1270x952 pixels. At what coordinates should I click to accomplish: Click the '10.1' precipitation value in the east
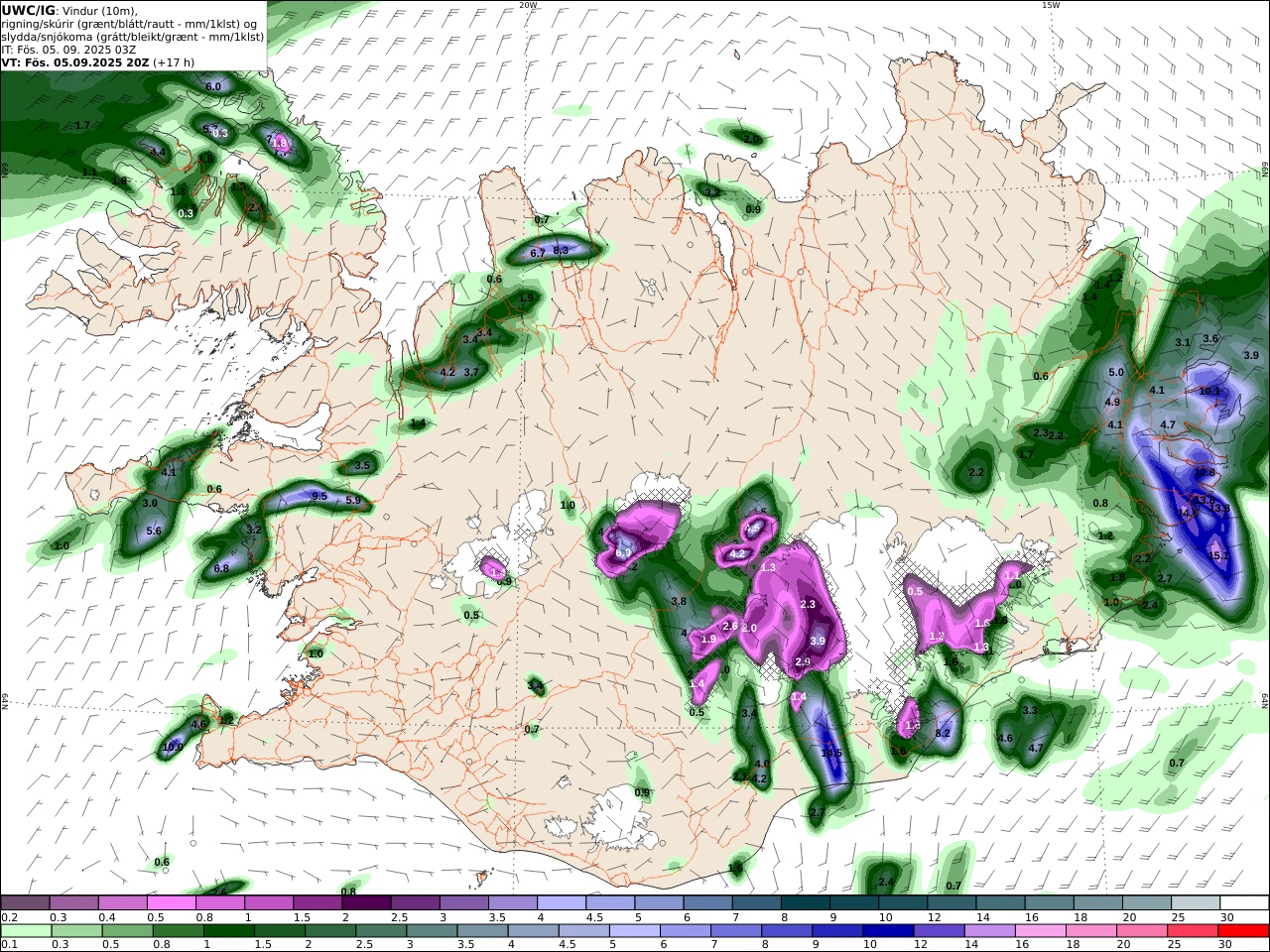1209,392
